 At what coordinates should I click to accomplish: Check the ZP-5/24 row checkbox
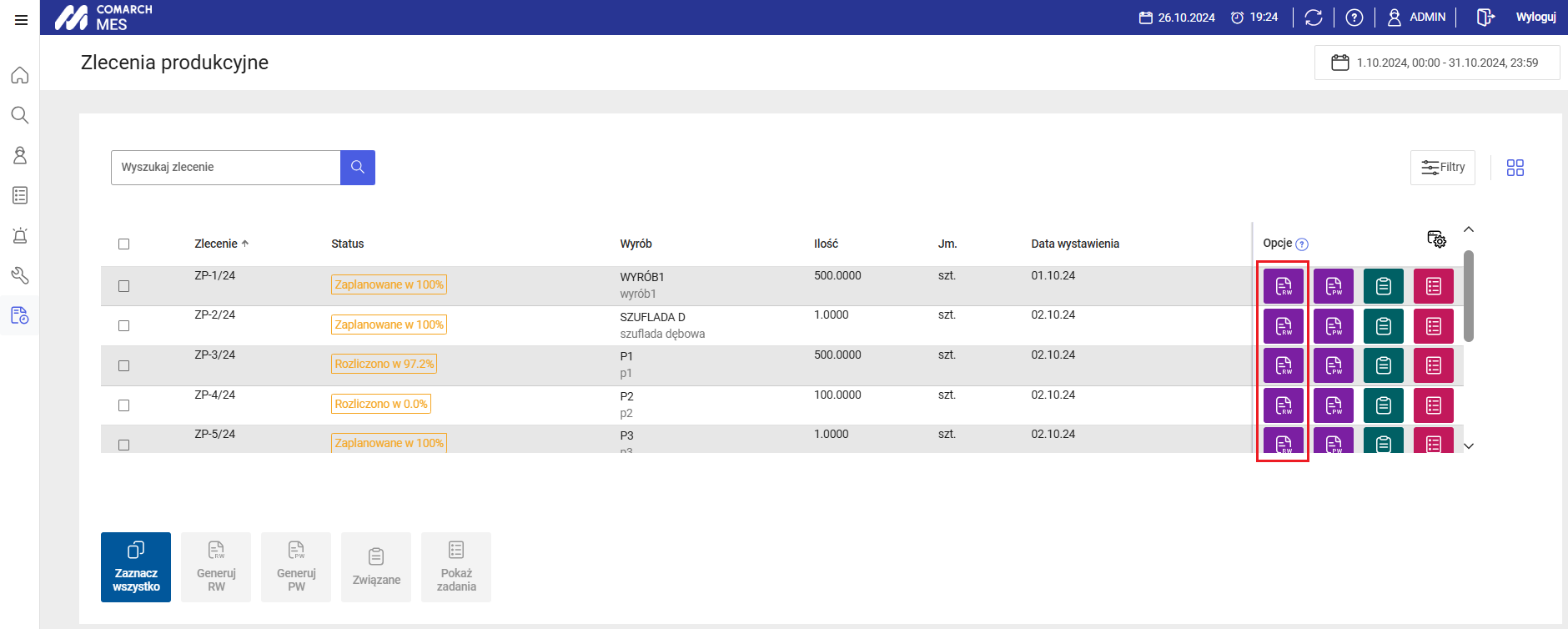(x=123, y=445)
